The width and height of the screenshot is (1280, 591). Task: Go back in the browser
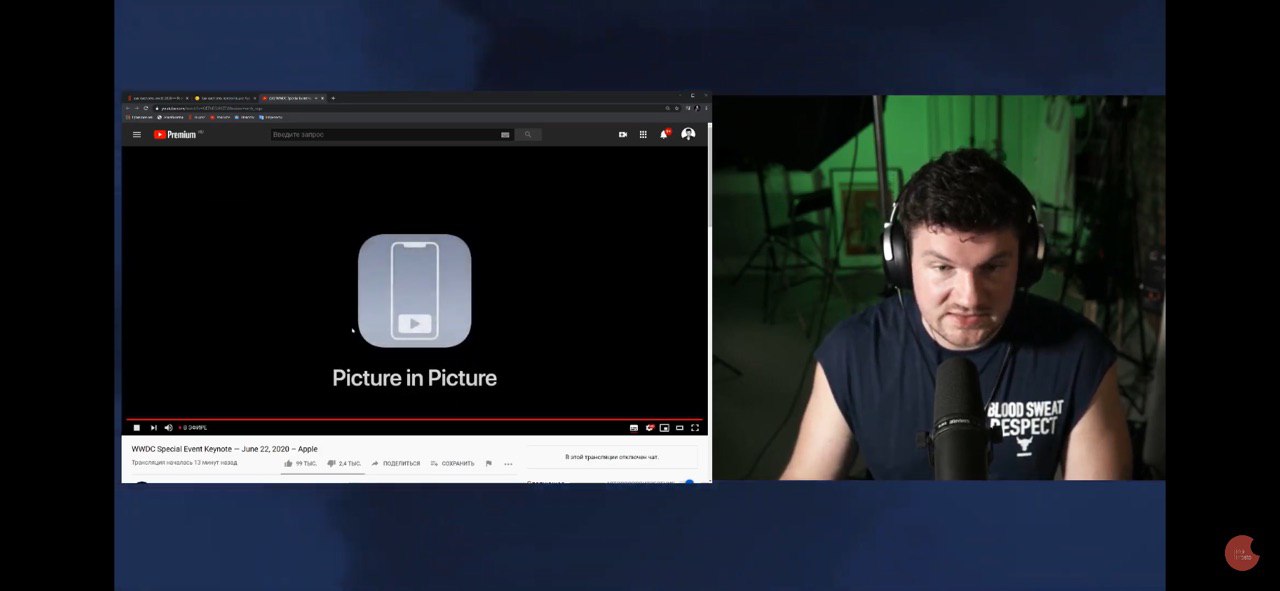click(128, 108)
